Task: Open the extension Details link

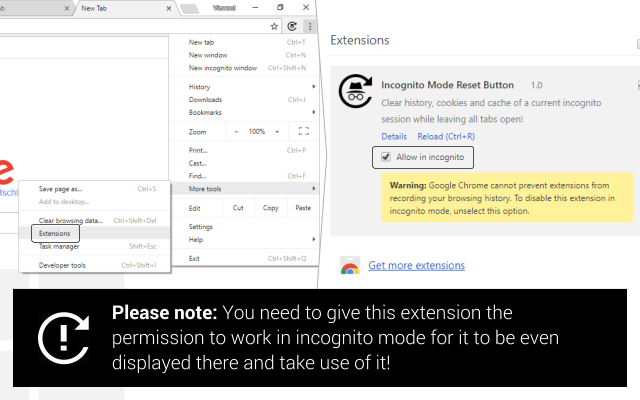Action: click(394, 136)
